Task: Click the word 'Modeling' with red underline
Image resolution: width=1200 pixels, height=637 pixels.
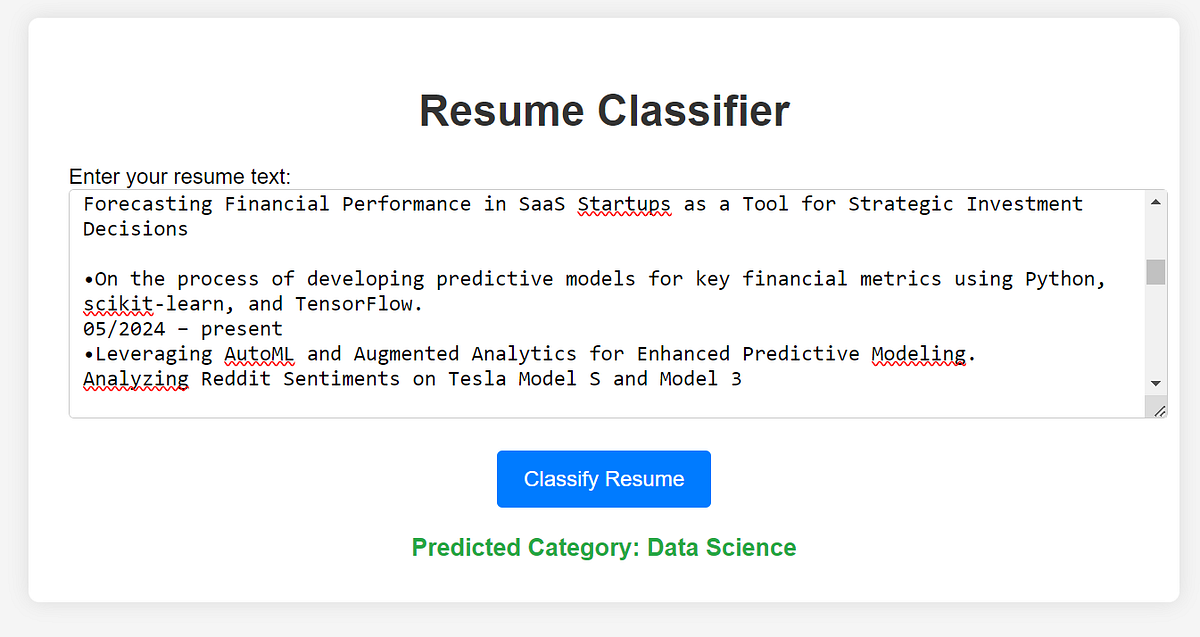Action: coord(920,353)
